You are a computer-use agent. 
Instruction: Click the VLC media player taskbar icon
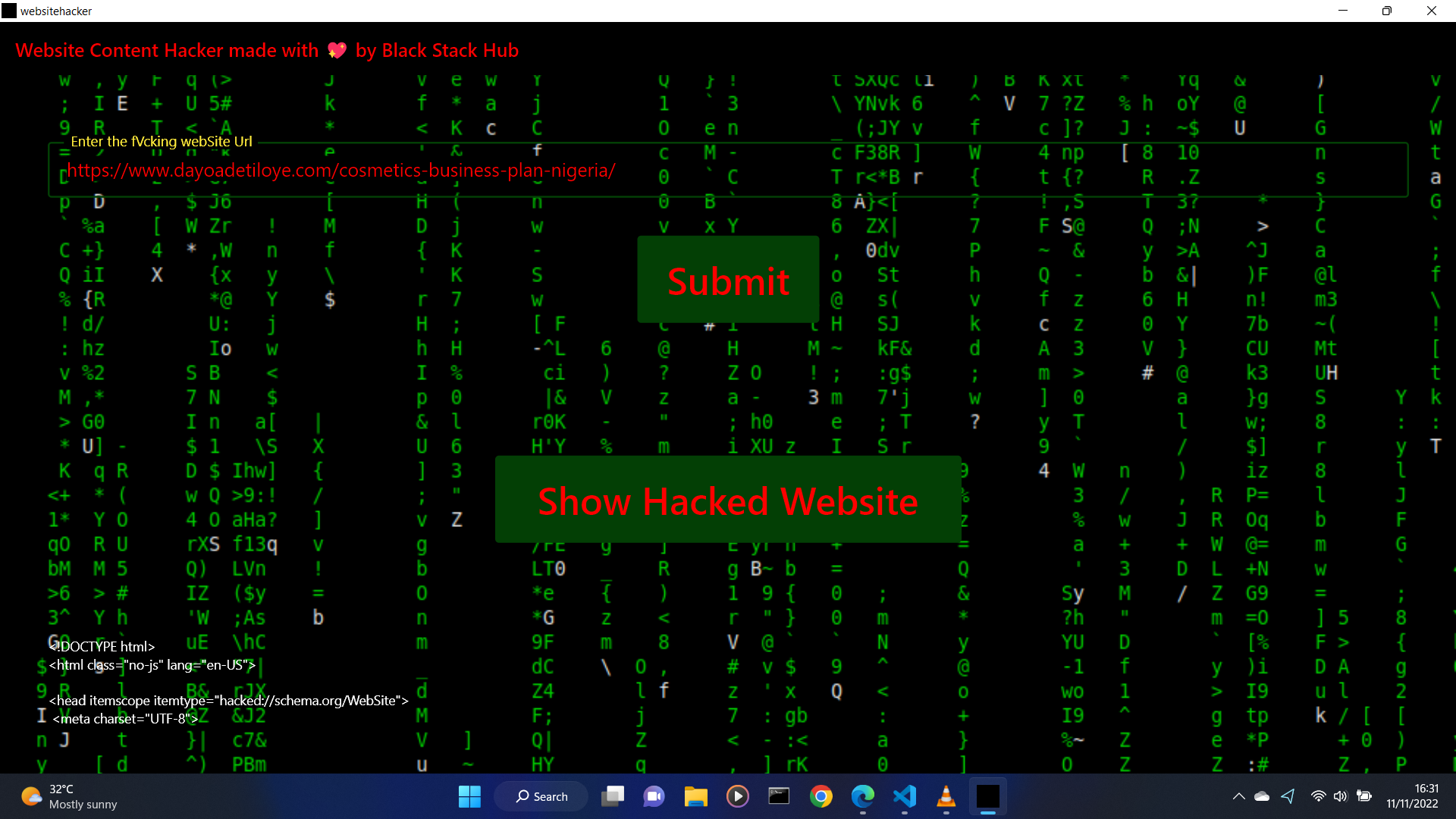(x=946, y=796)
